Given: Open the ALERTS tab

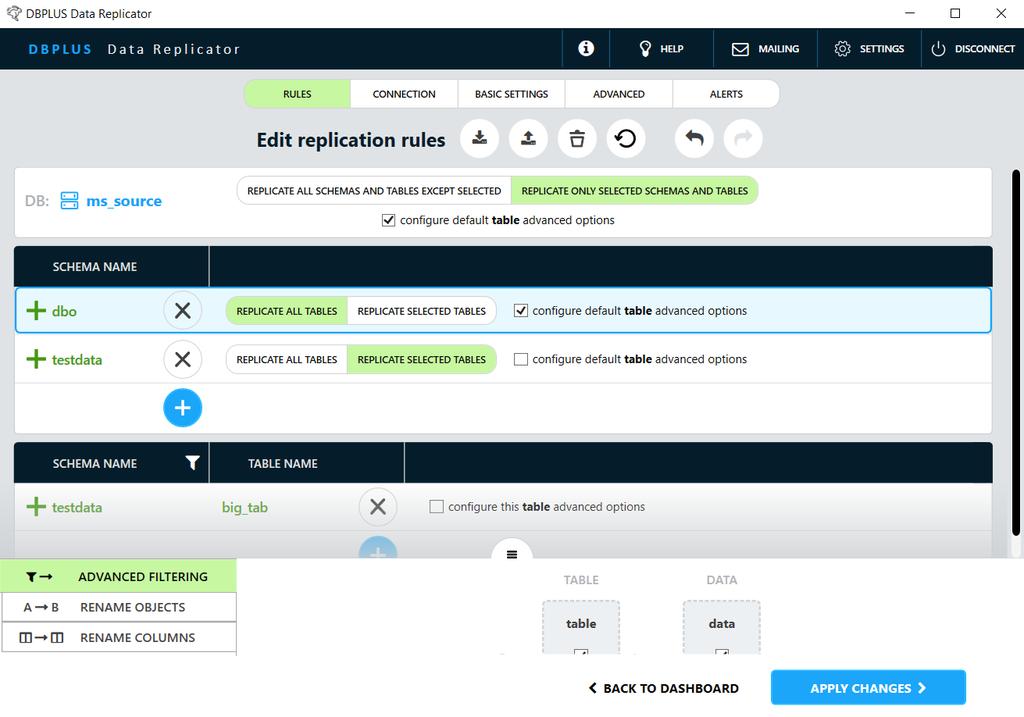Looking at the screenshot, I should tap(726, 94).
